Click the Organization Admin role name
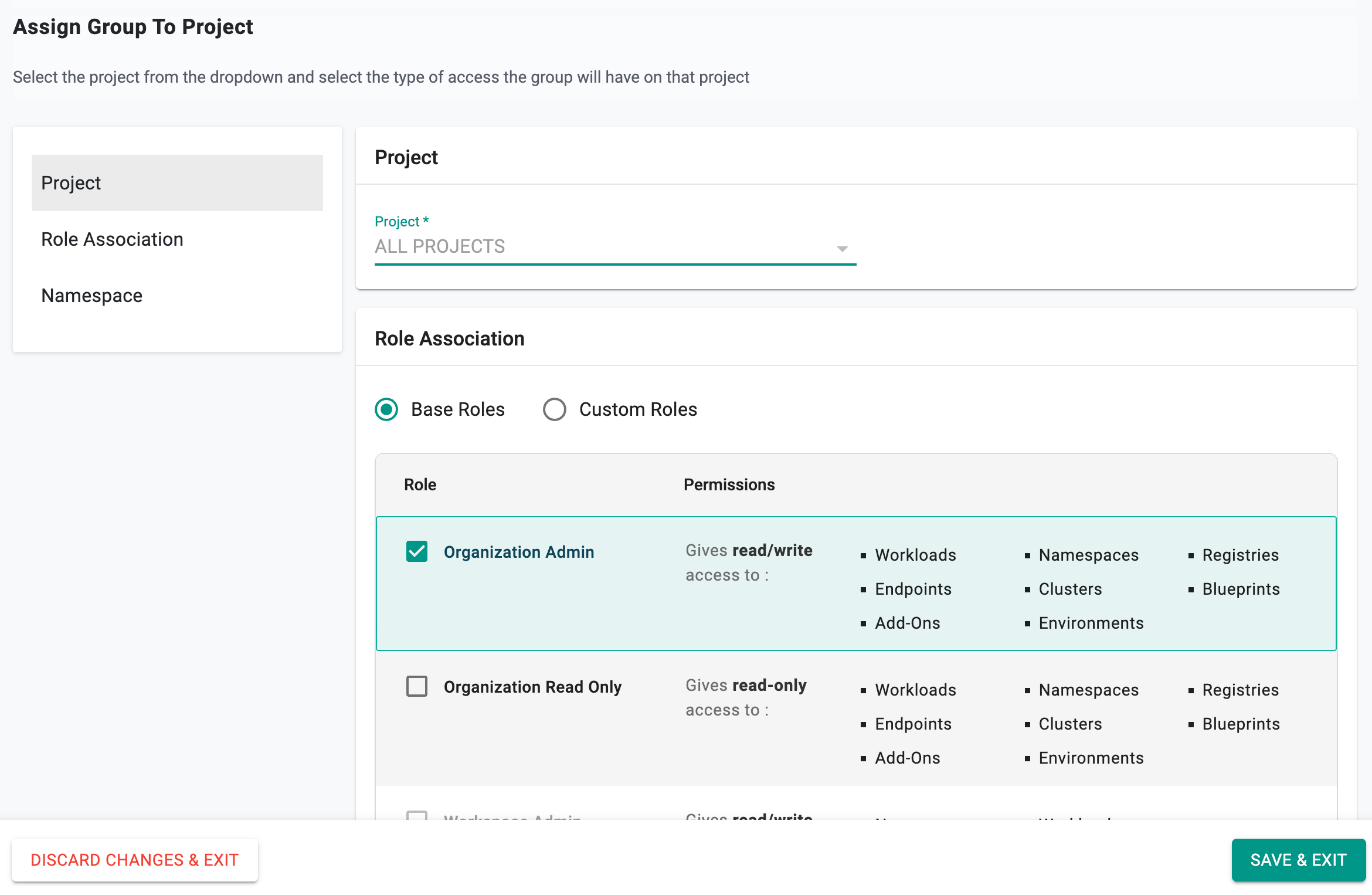The image size is (1372, 895). 519,552
